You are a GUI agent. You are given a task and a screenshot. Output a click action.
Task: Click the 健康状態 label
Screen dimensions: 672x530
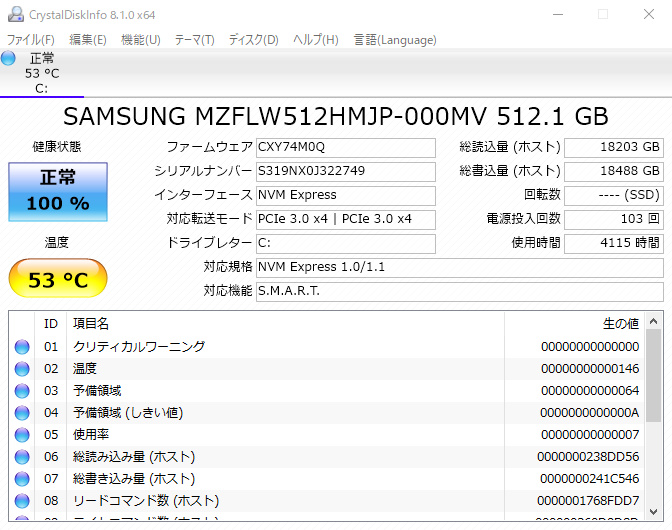[x=57, y=147]
